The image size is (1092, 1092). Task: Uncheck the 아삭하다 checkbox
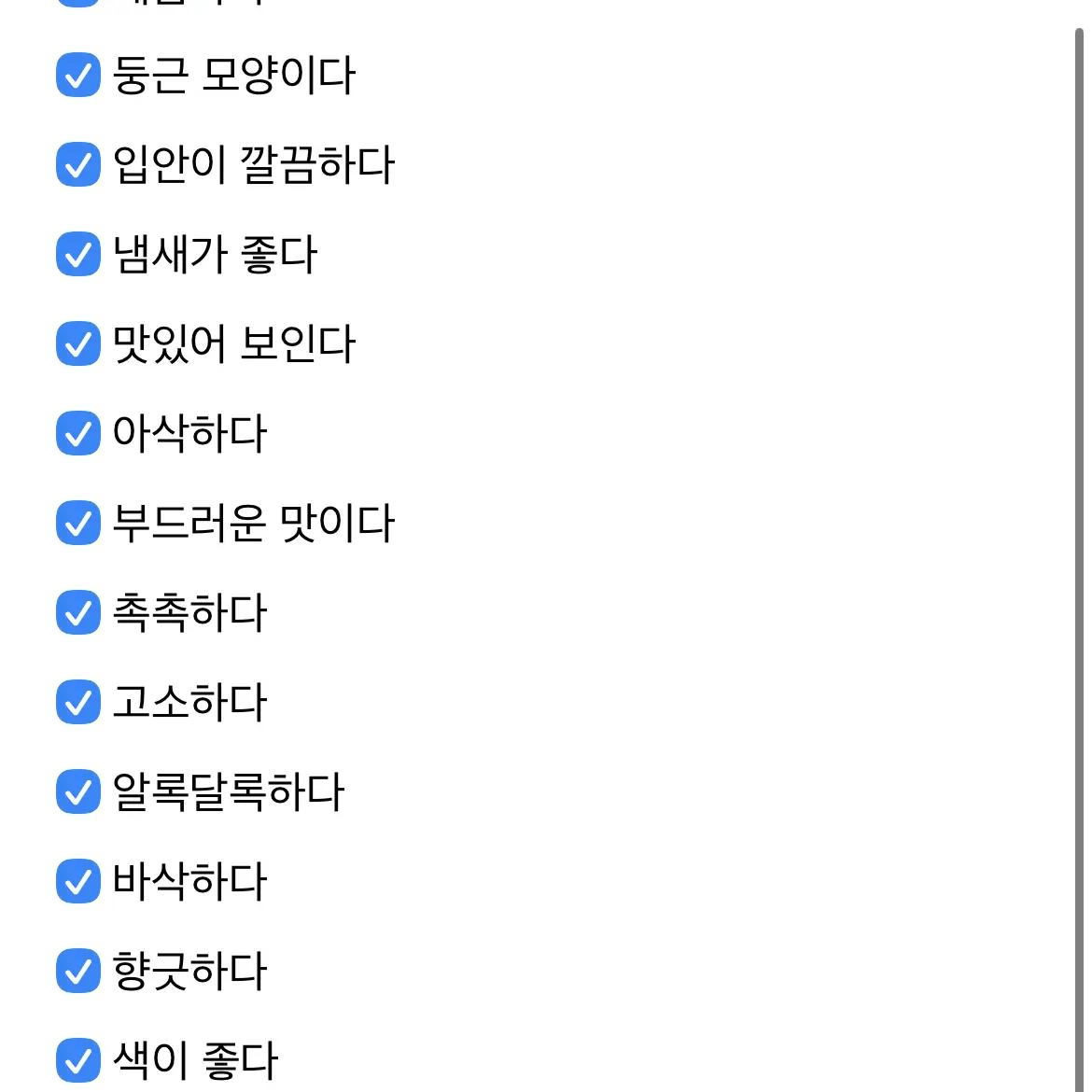pyautogui.click(x=77, y=433)
